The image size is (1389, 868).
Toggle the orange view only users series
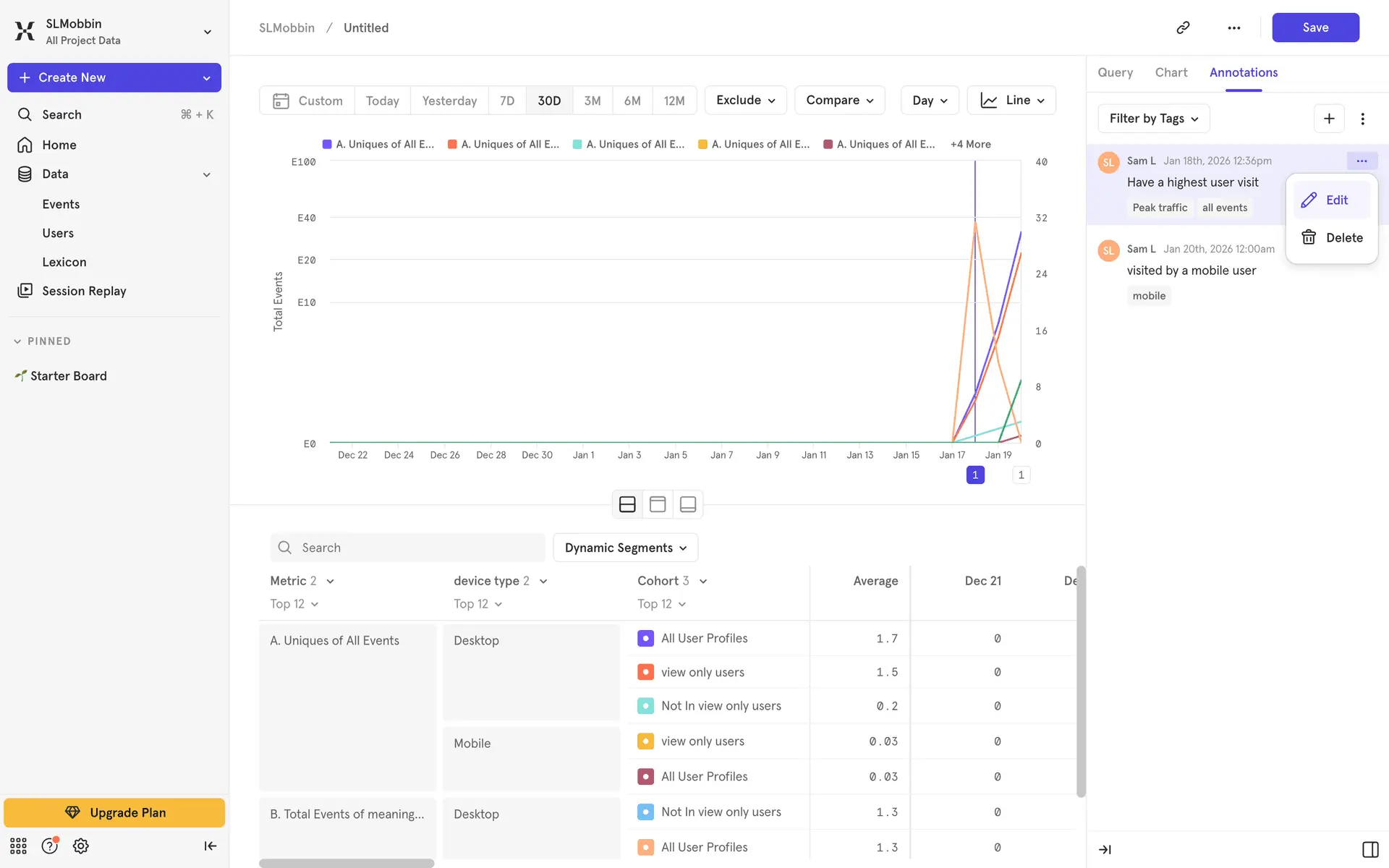click(645, 672)
